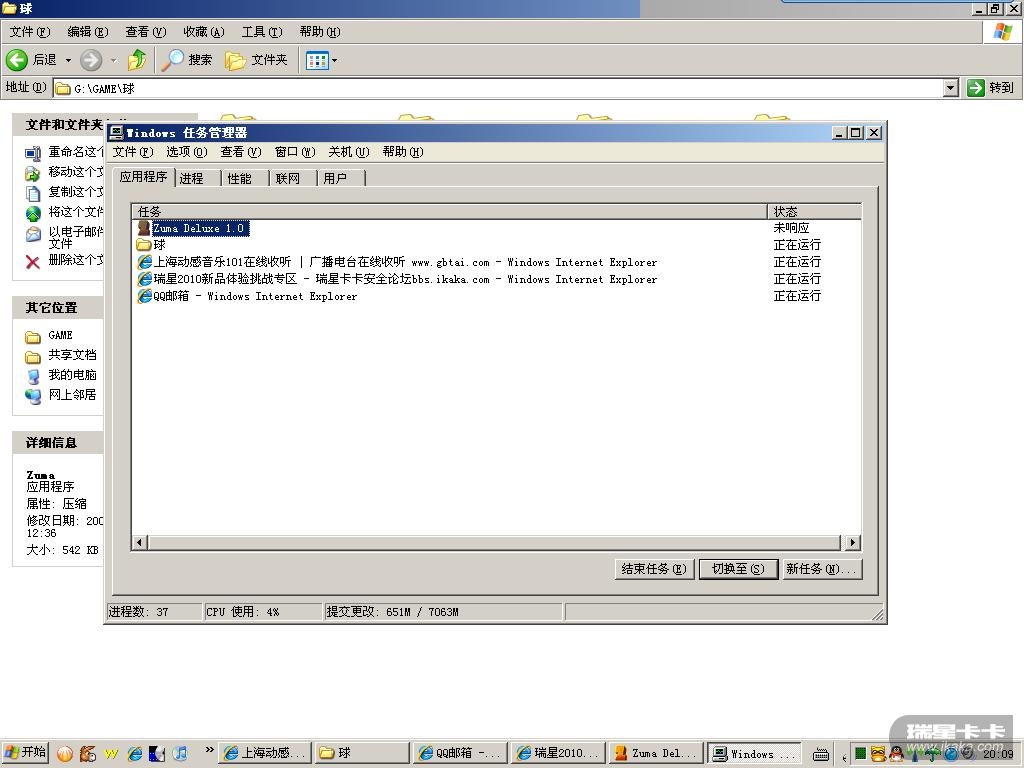Select the 瑞星2010新品体验挑战专区 task row
This screenshot has width=1024, height=768.
[397, 279]
